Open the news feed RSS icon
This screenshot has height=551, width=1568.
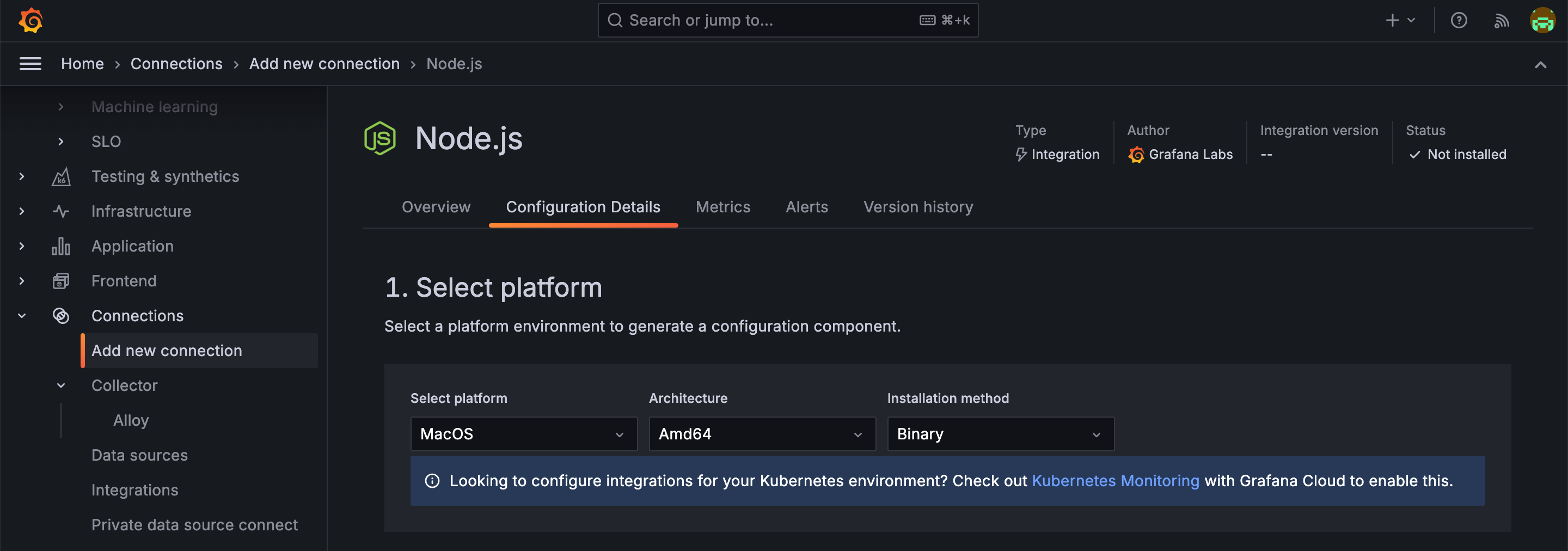[x=1501, y=21]
